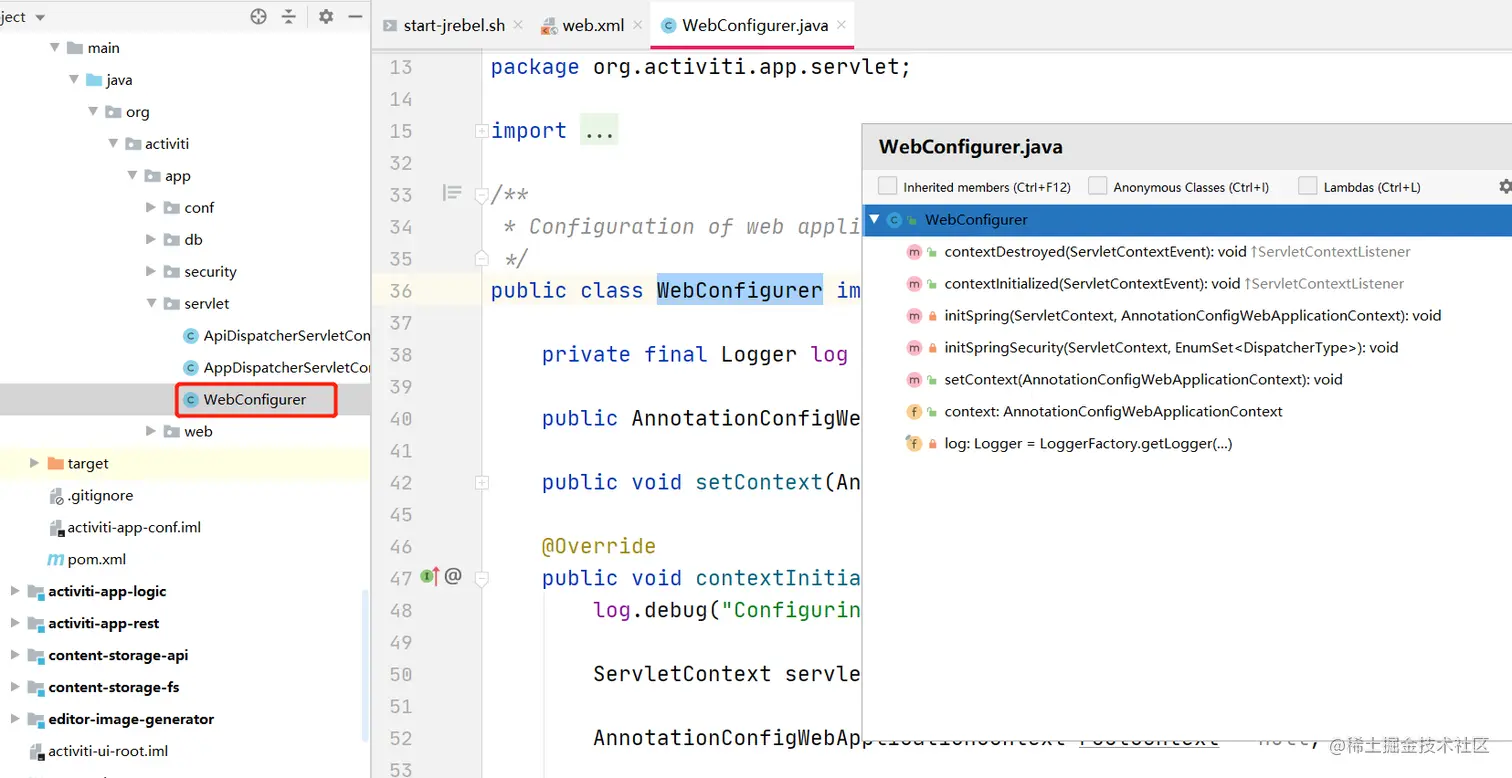Image resolution: width=1512 pixels, height=778 pixels.
Task: Expand the conf package
Action: click(151, 208)
